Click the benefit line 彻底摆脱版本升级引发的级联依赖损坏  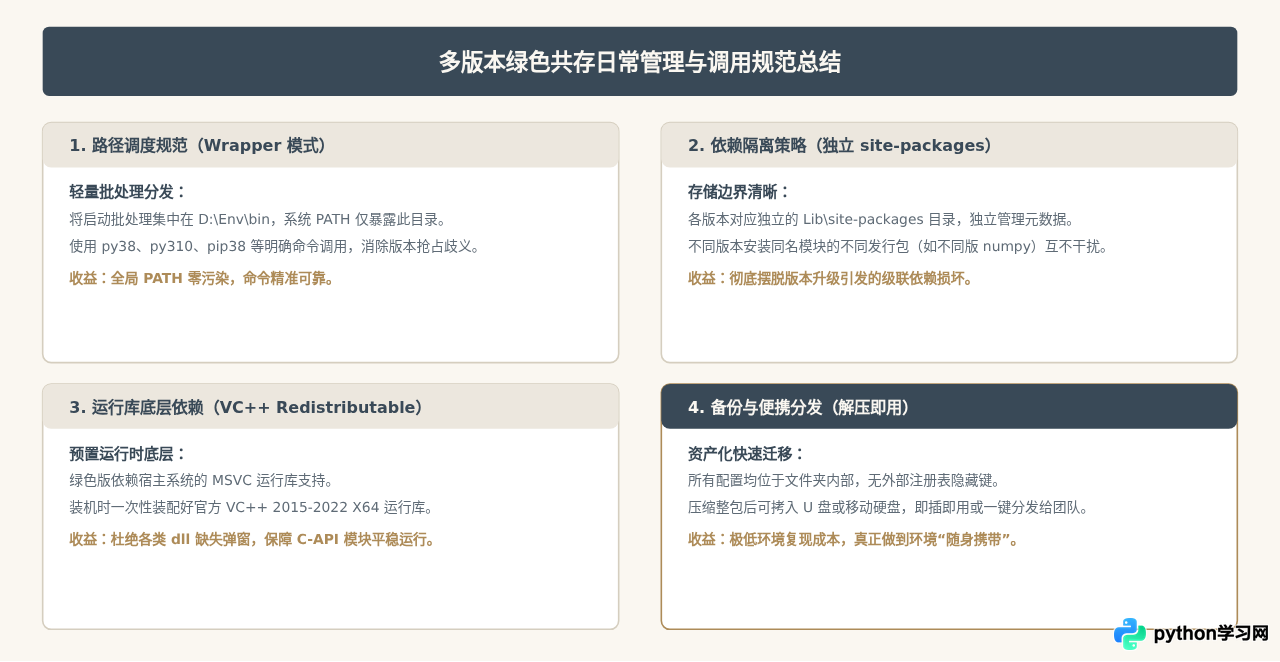tap(831, 278)
